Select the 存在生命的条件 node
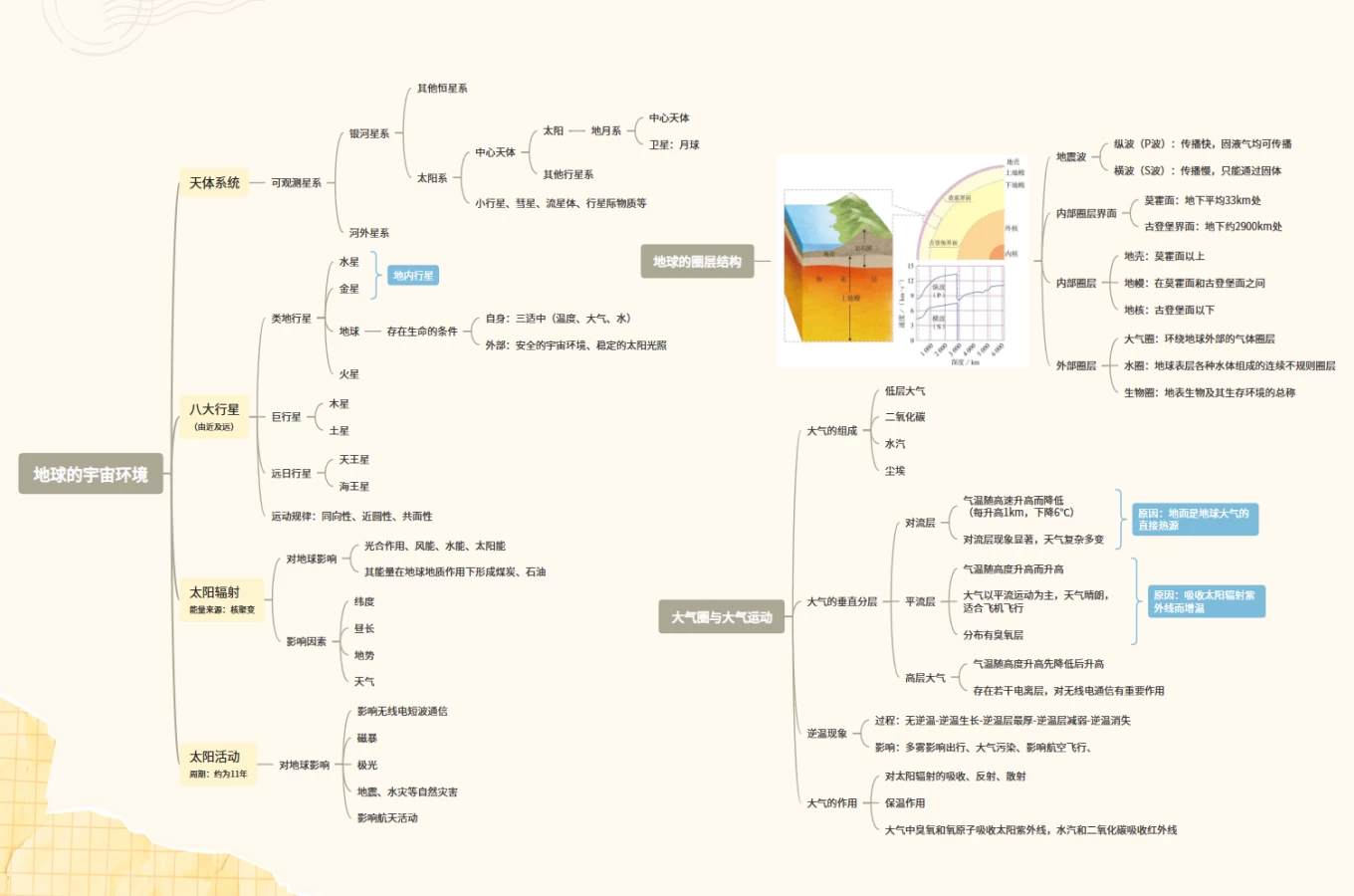Screen dimensions: 1354x896 point(422,332)
